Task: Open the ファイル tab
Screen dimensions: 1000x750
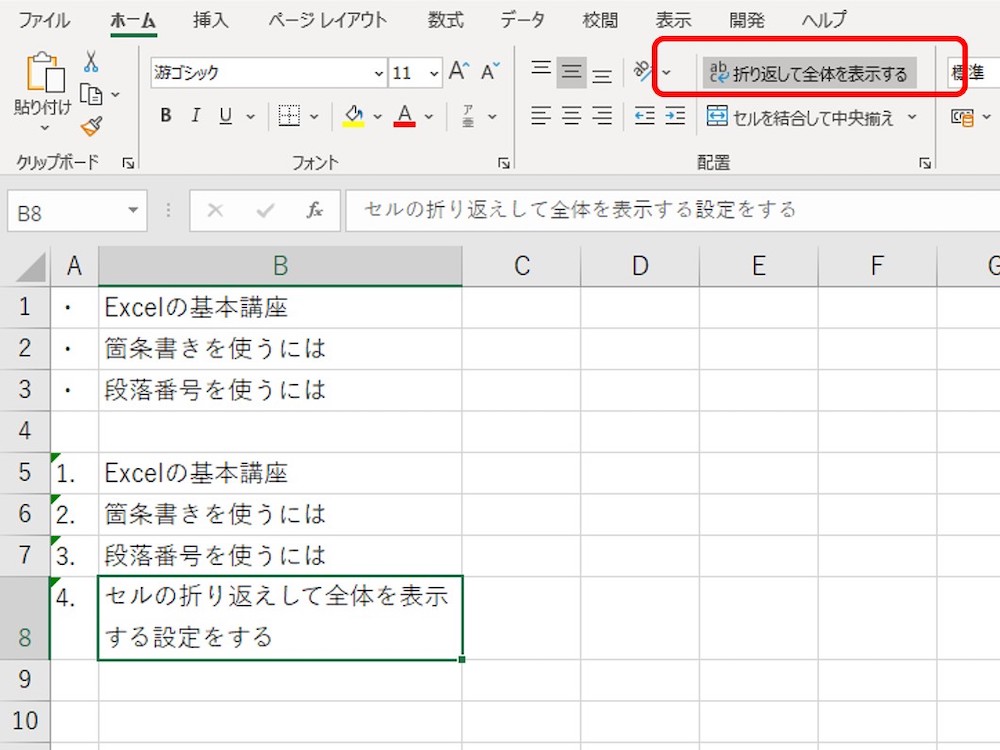Action: coord(44,20)
